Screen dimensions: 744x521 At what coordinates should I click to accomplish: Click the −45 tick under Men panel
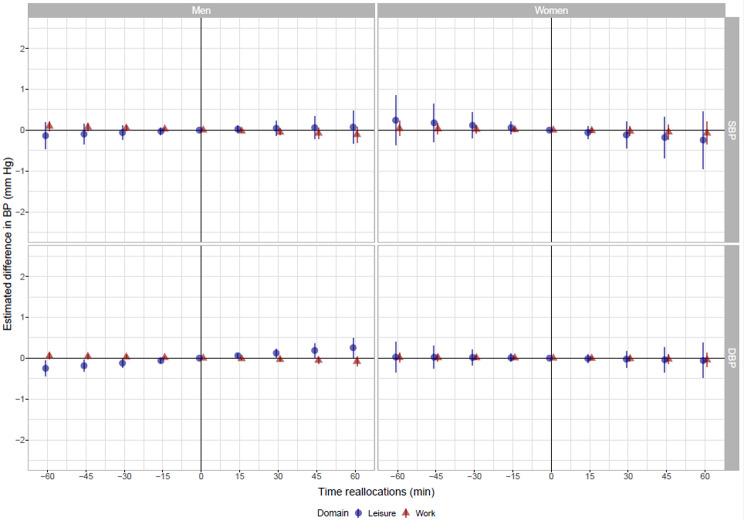click(85, 476)
